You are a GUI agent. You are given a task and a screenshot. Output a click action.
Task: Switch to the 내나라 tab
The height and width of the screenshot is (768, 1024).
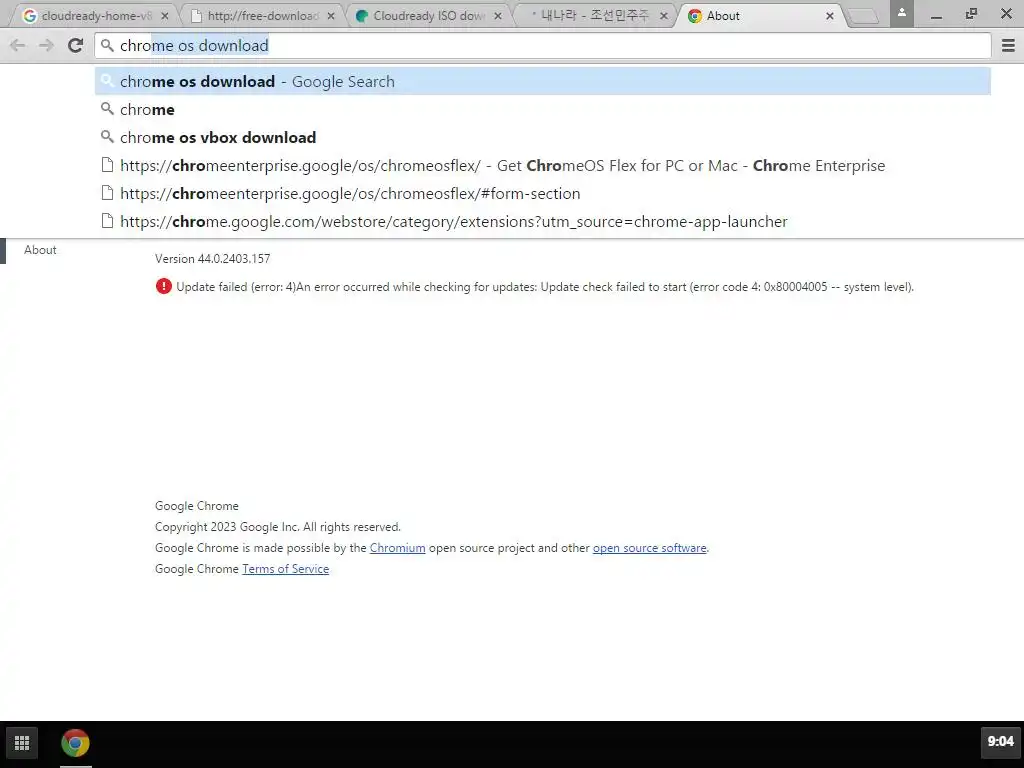coord(594,16)
